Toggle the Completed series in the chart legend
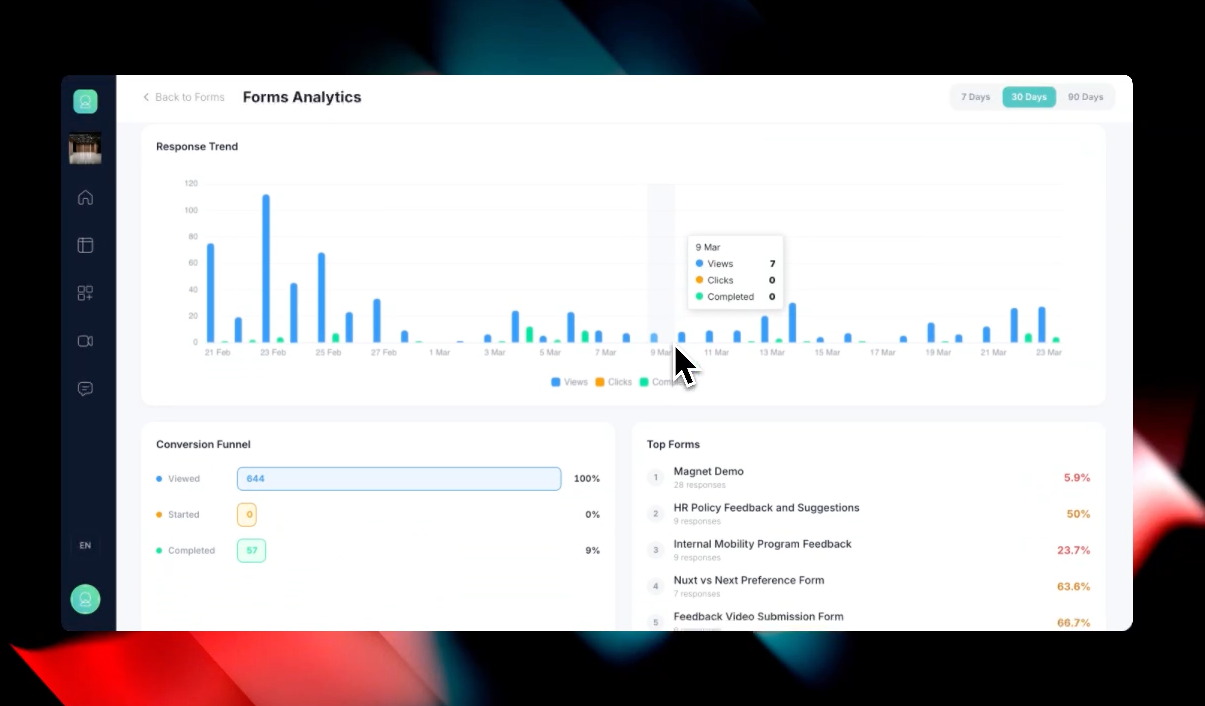1205x706 pixels. pos(661,381)
